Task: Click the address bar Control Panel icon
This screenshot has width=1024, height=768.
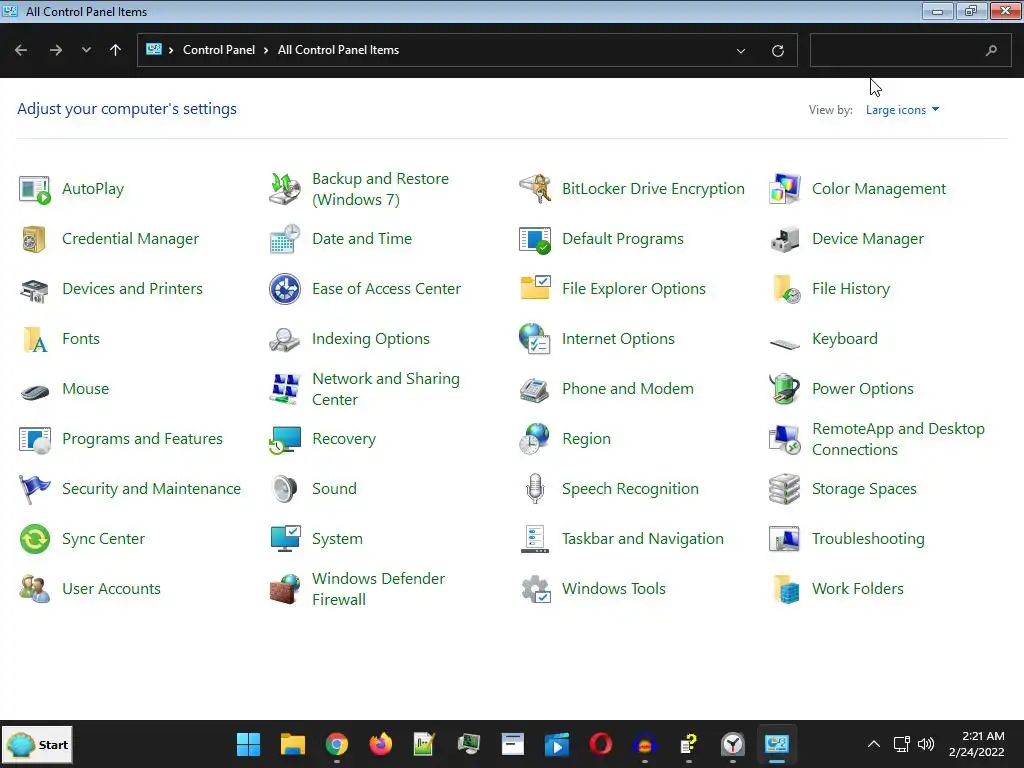Action: coord(153,50)
